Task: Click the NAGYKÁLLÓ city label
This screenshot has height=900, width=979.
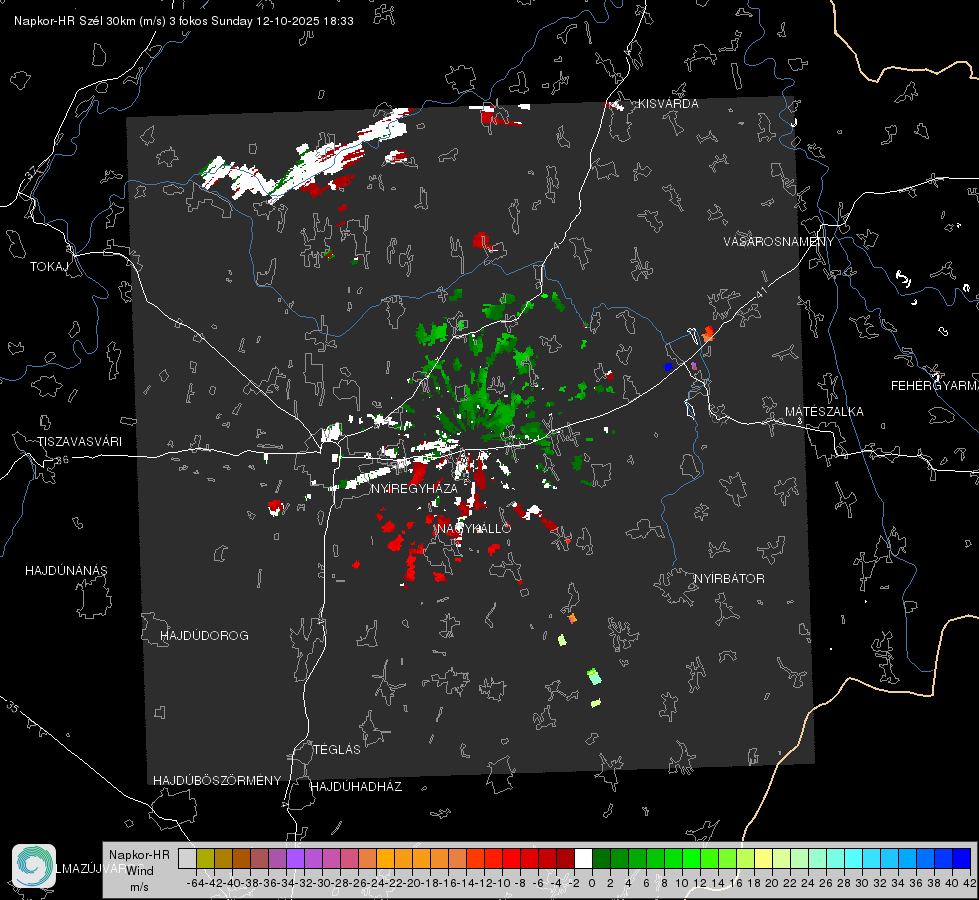Action: (x=474, y=528)
